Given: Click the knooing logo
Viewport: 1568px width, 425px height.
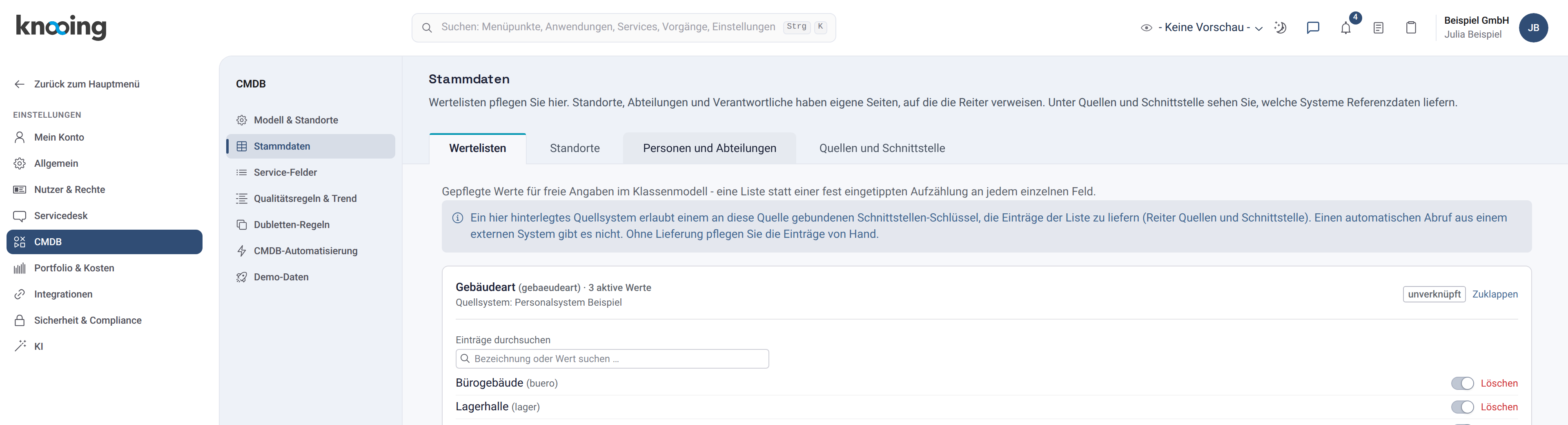Looking at the screenshot, I should coord(61,27).
